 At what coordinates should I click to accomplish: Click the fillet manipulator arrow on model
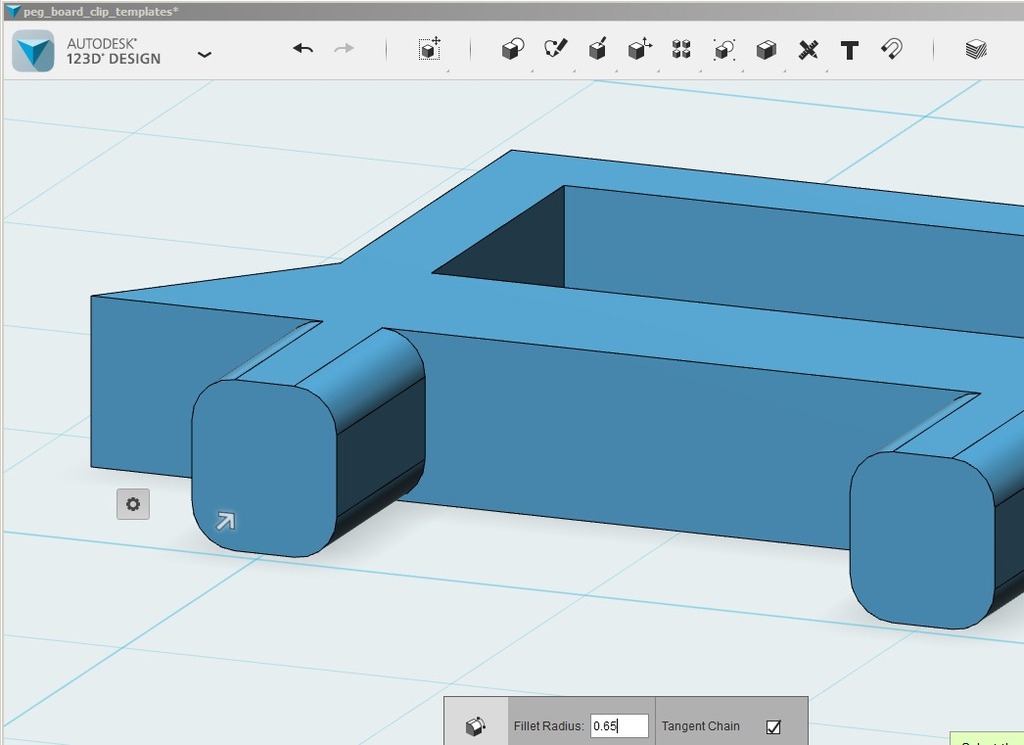[x=225, y=520]
